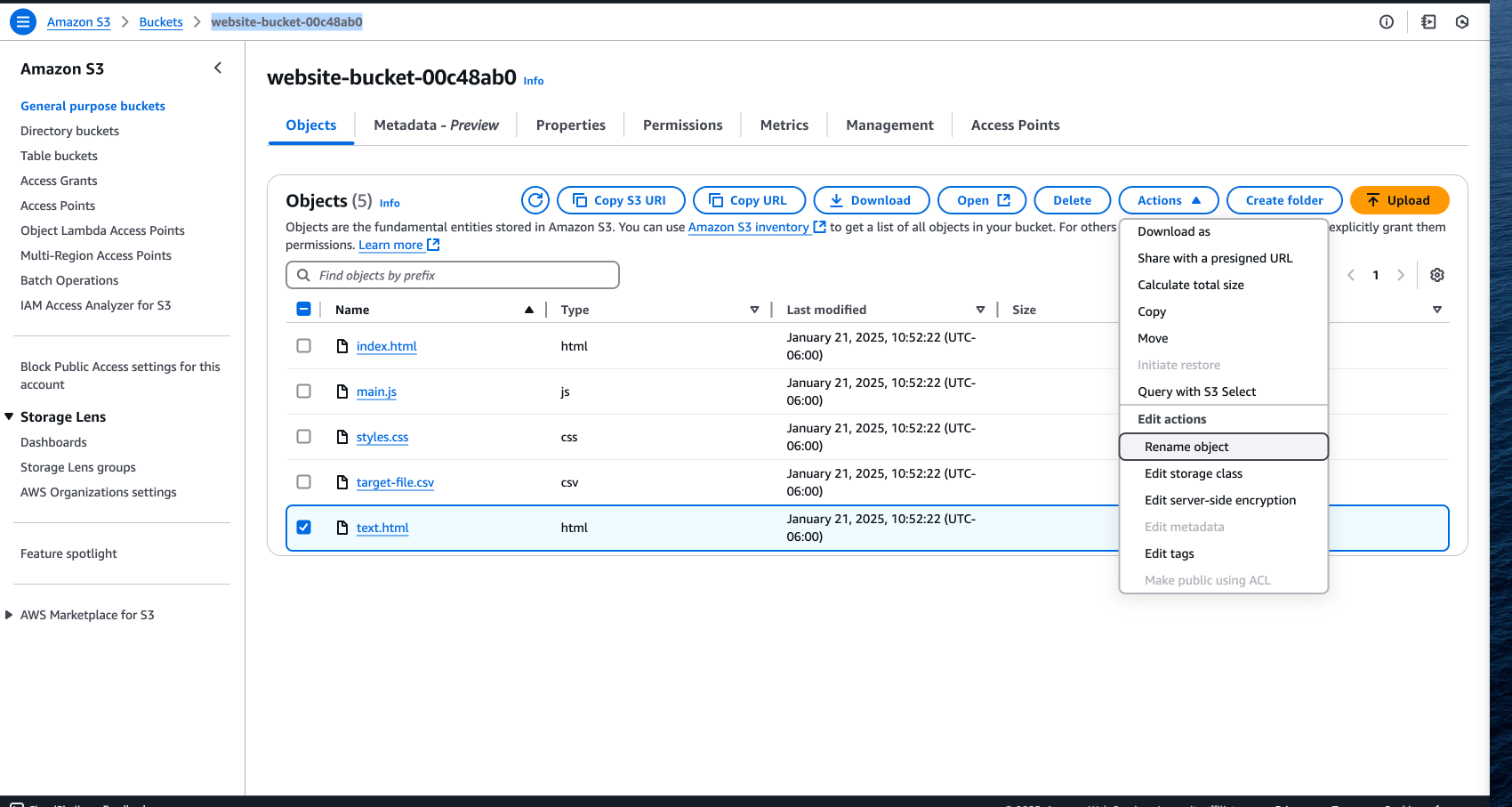Toggle the select-all objects checkbox
Viewport: 1512px width, 807px height.
[303, 309]
